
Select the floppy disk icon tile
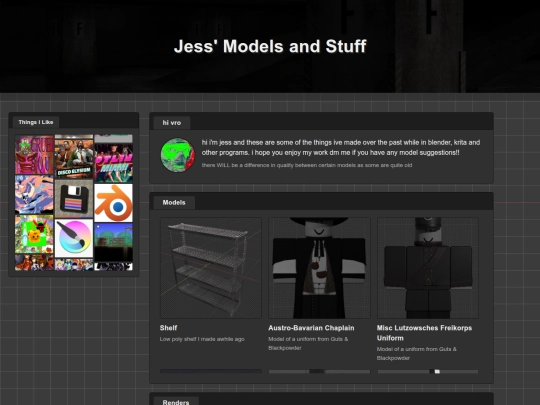click(x=74, y=198)
